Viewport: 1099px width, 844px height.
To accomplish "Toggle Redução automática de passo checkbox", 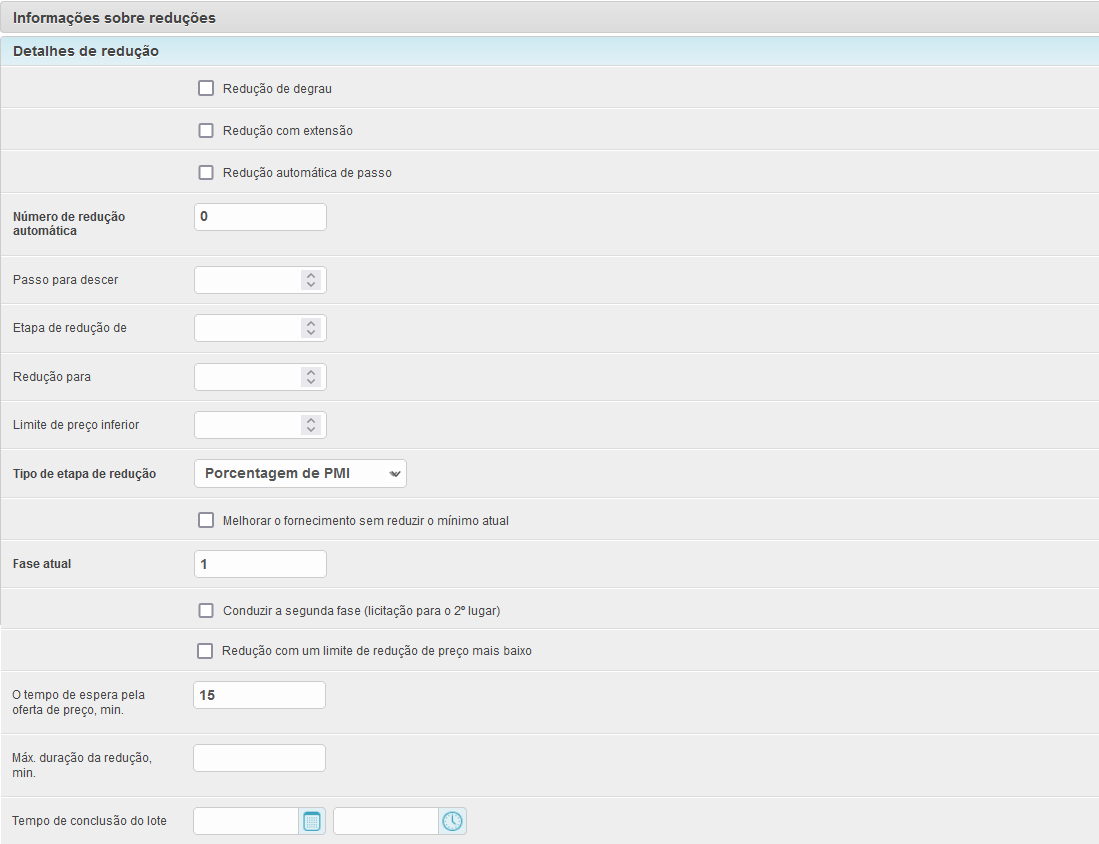I will 206,172.
